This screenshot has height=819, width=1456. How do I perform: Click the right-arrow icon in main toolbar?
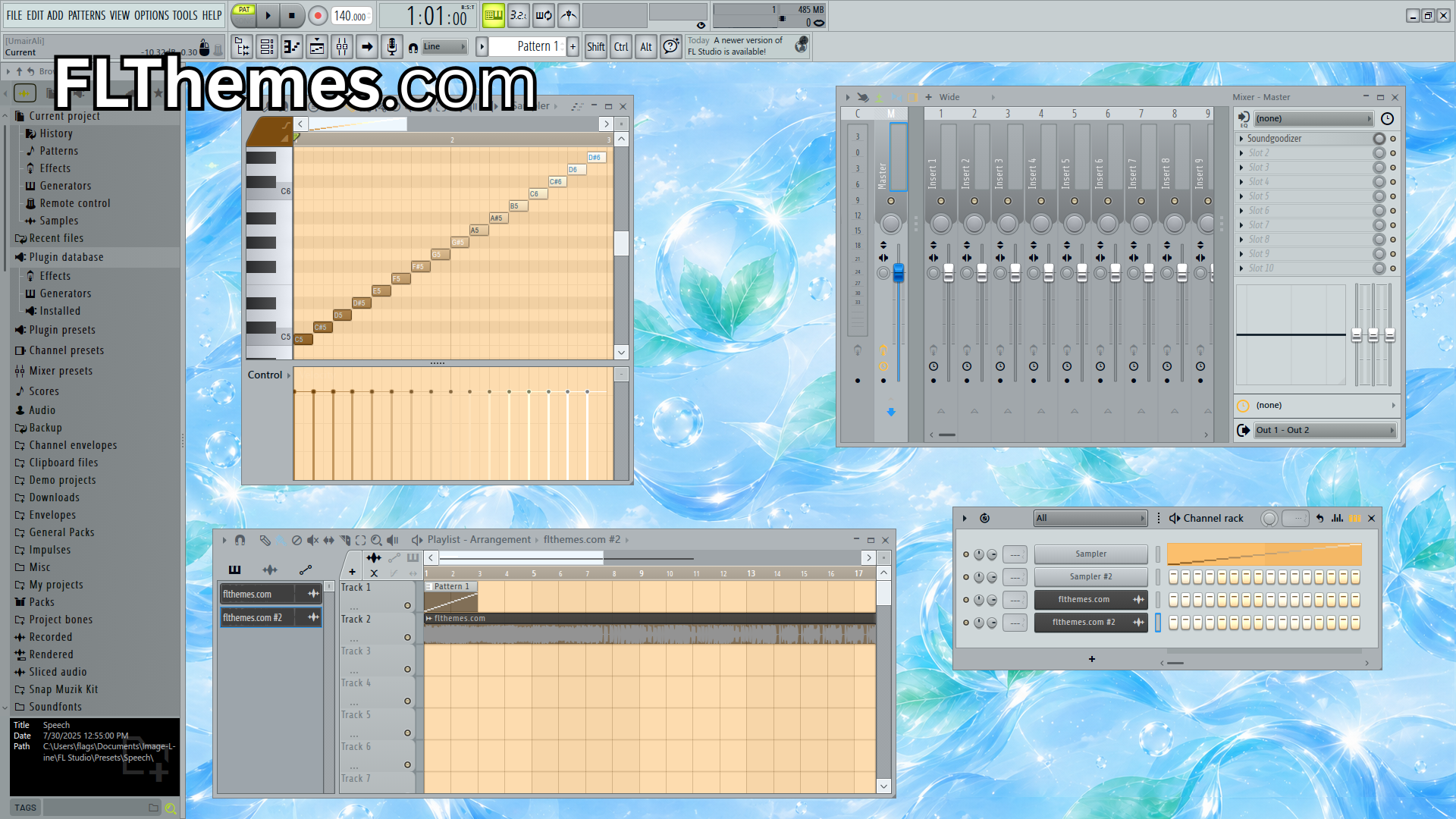pos(367,47)
